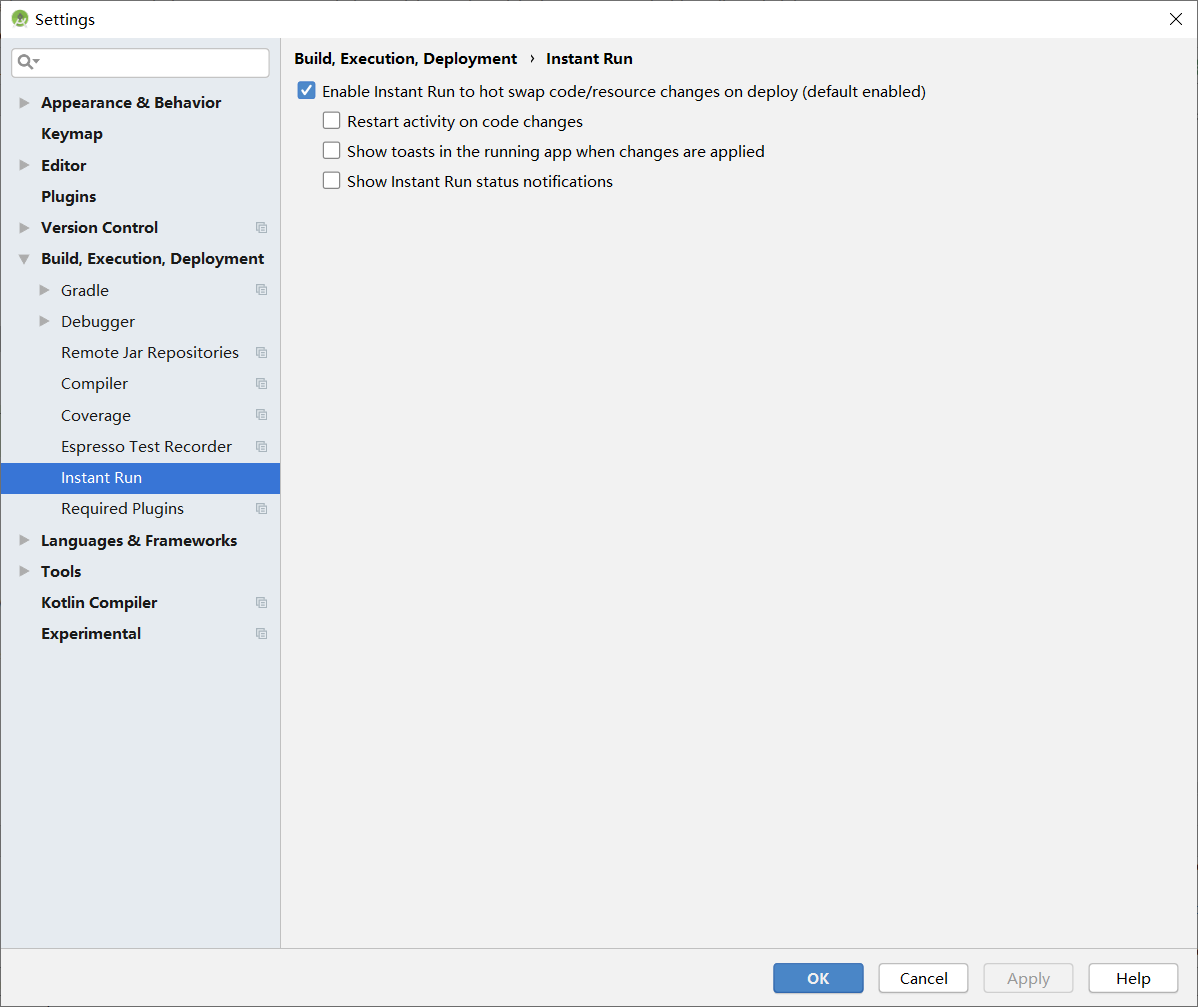Screen dimensions: 1198x1007
Task: Enable Show toasts in the running app
Action: (331, 151)
